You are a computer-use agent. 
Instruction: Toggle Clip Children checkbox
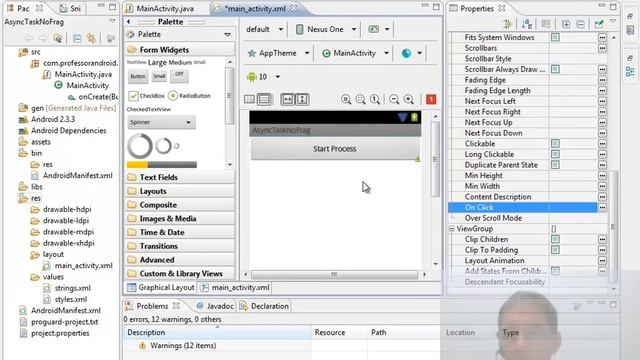coord(555,239)
